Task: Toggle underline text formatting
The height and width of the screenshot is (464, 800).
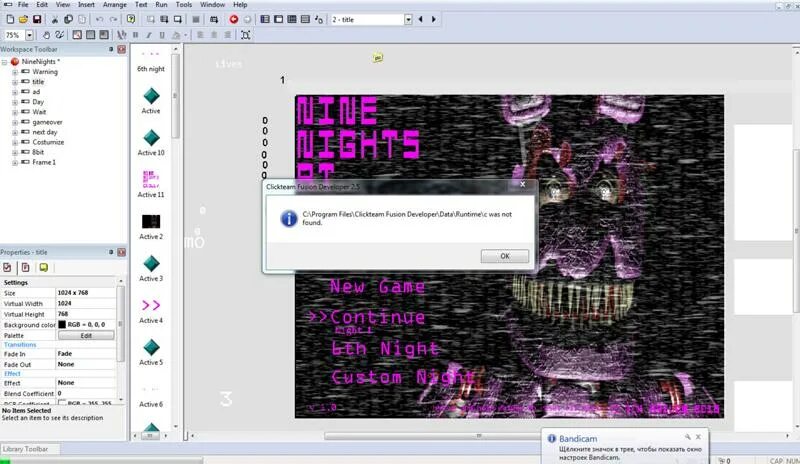Action: pos(162,35)
